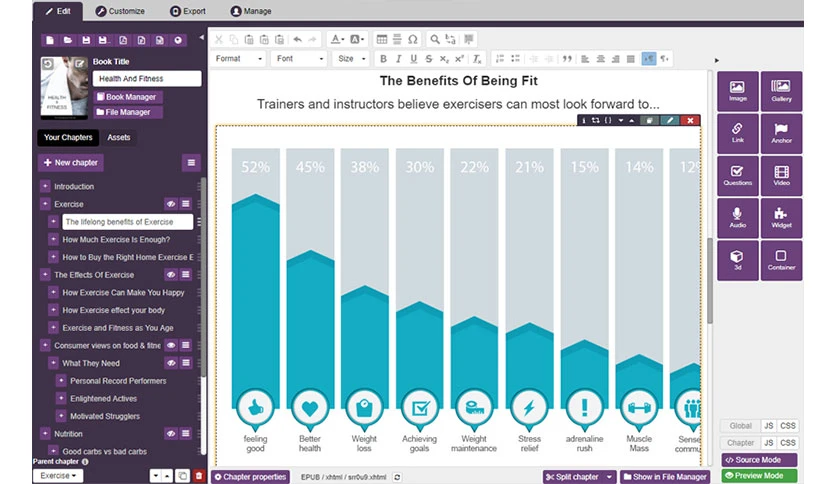Viewport: 836px width, 484px height.
Task: Open the Font dropdown
Action: pyautogui.click(x=300, y=59)
